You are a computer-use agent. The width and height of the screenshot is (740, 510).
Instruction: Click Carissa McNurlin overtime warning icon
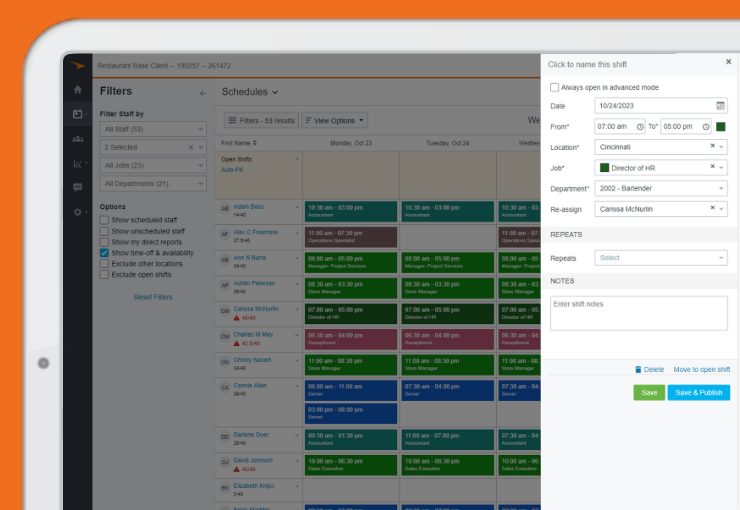click(236, 318)
